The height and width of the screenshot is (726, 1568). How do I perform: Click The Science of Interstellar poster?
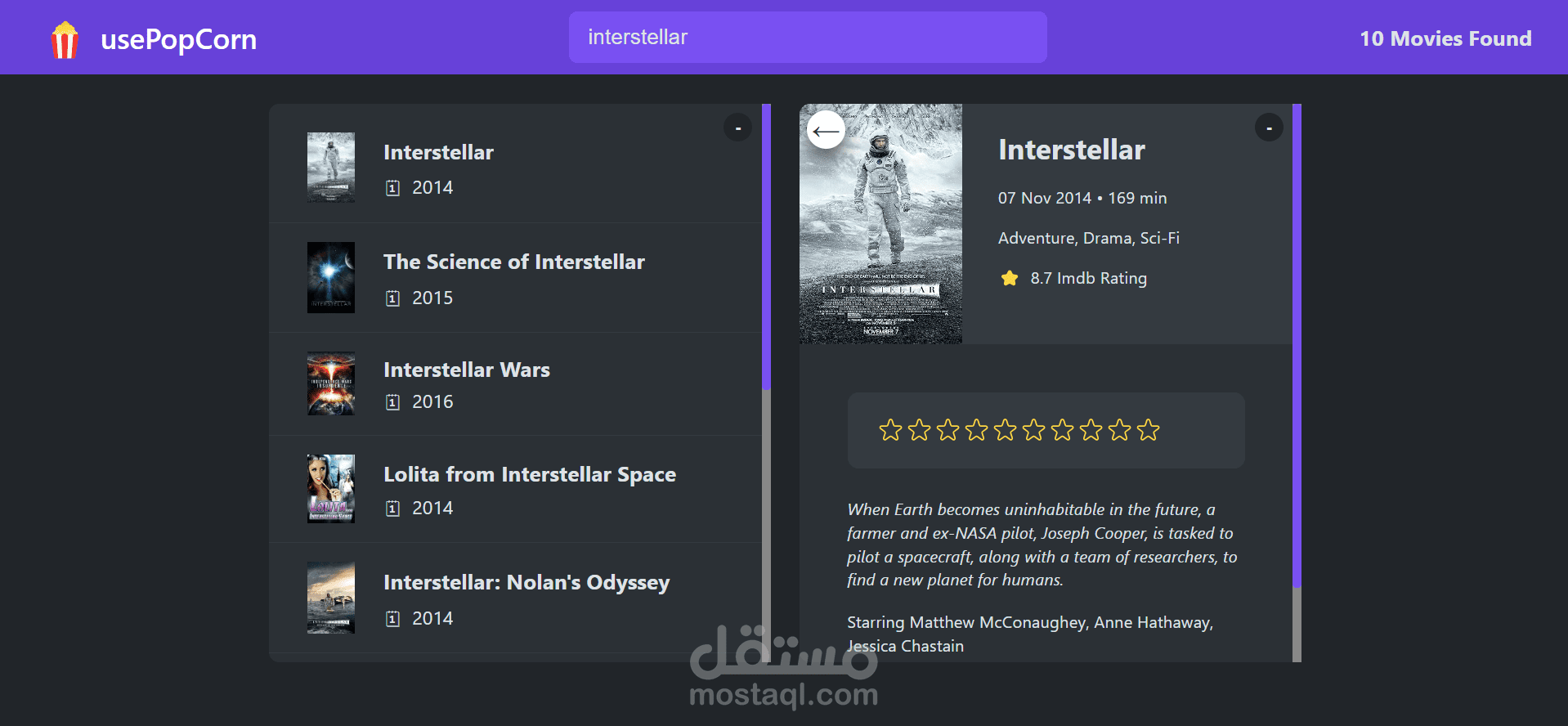pyautogui.click(x=331, y=277)
